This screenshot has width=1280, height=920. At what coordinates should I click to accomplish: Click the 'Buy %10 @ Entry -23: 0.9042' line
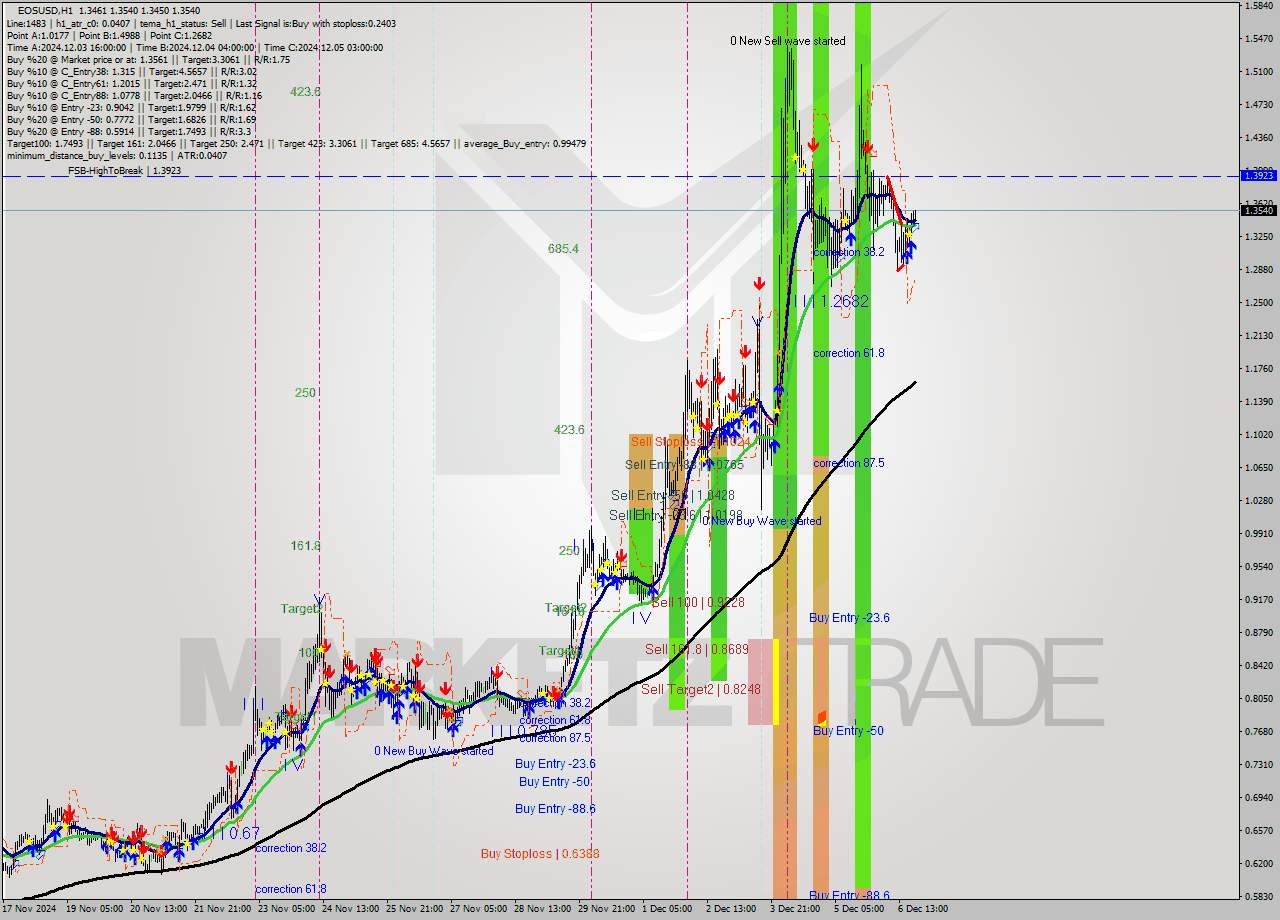131,107
